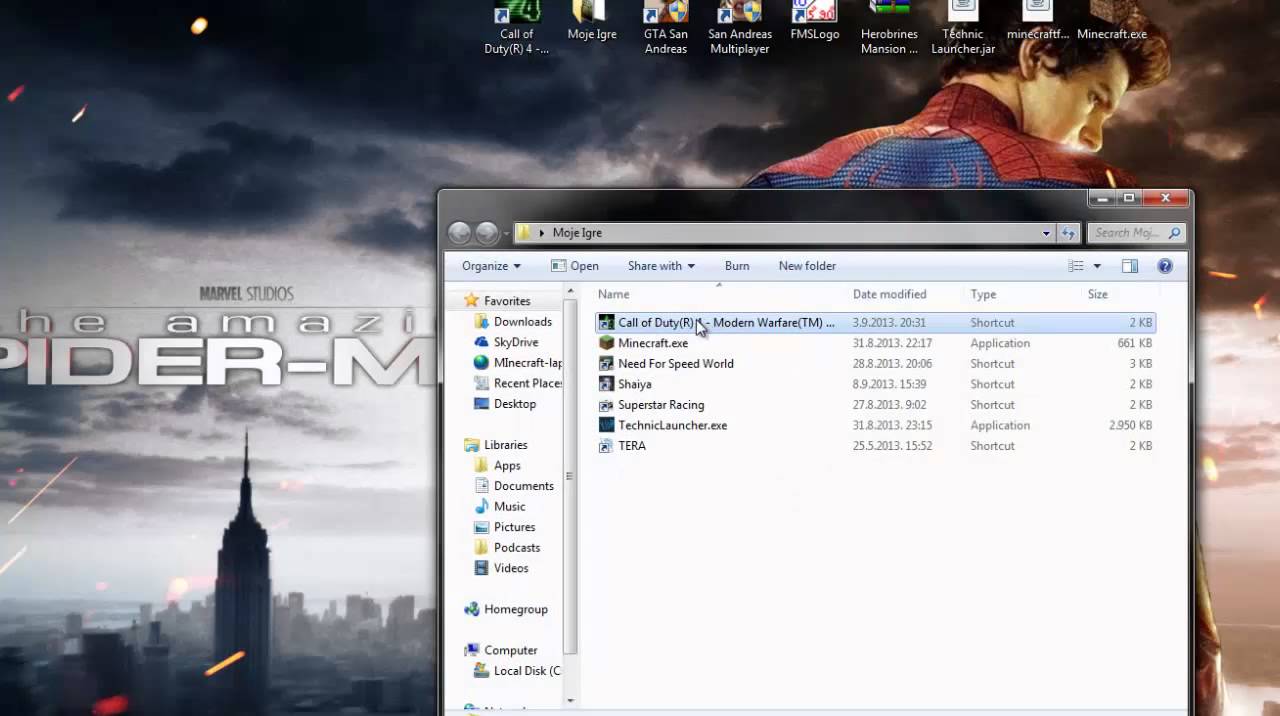Click the Forward navigation arrow in Explorer
Image resolution: width=1280 pixels, height=716 pixels.
[x=487, y=233]
